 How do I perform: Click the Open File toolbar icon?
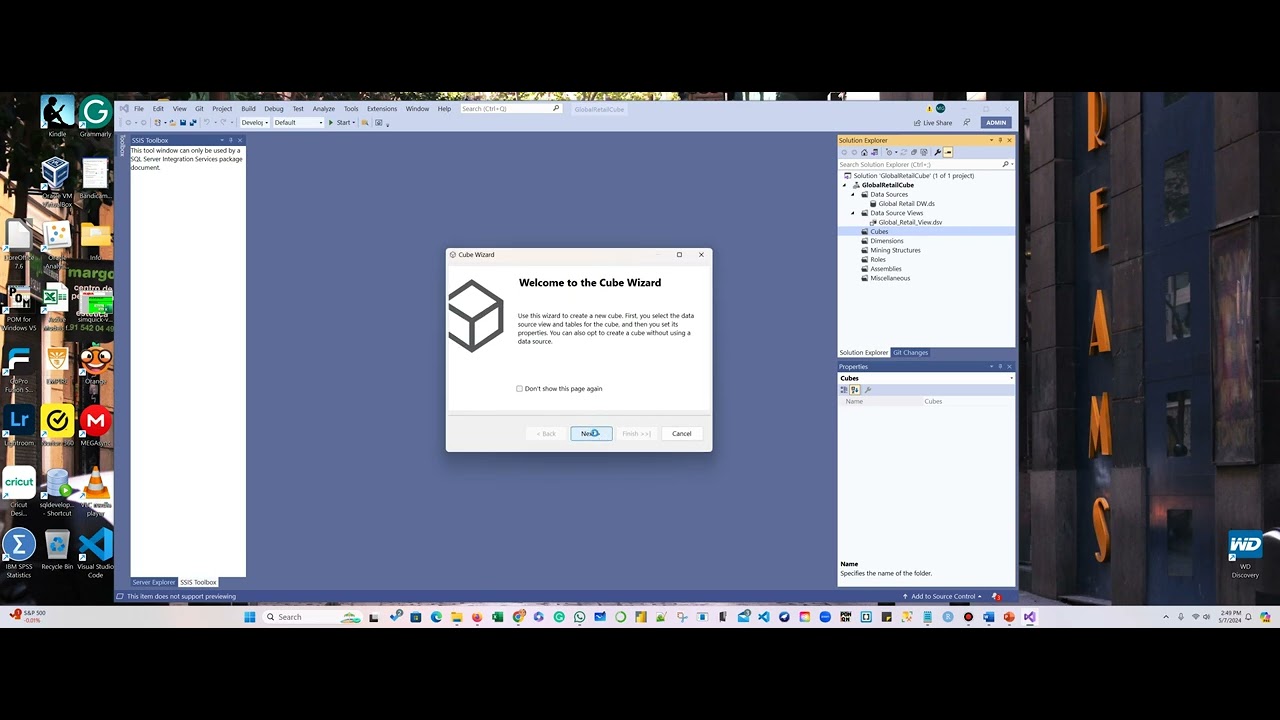[x=172, y=122]
